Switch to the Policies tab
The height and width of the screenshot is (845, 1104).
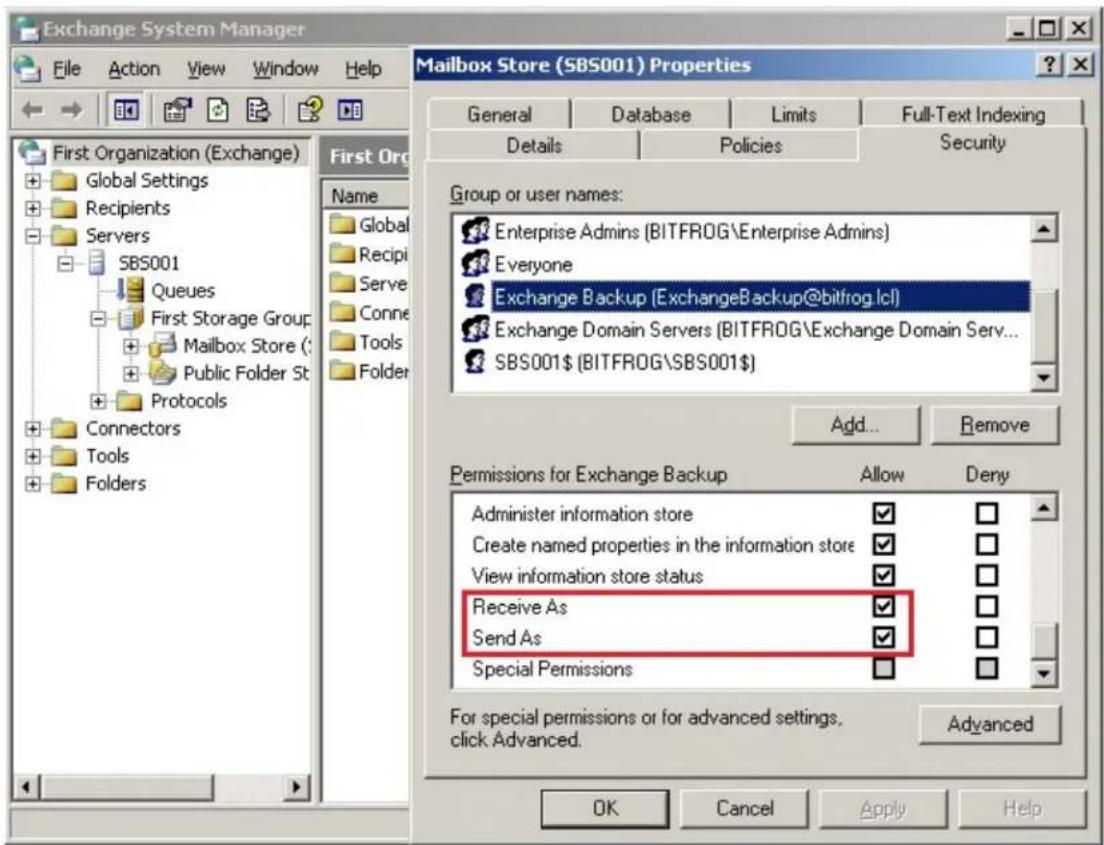(751, 145)
